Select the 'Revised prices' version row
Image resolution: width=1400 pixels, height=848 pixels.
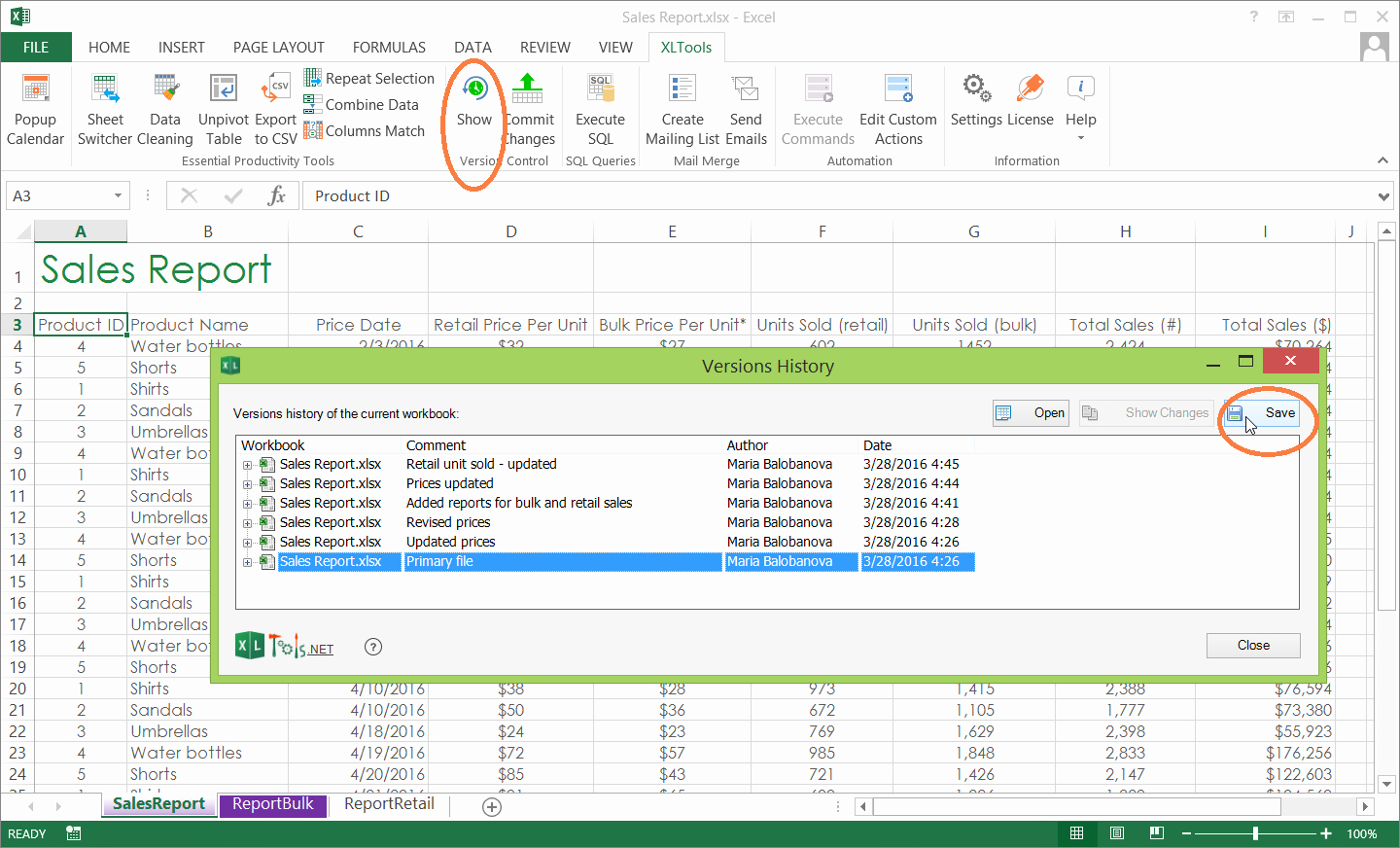(448, 522)
